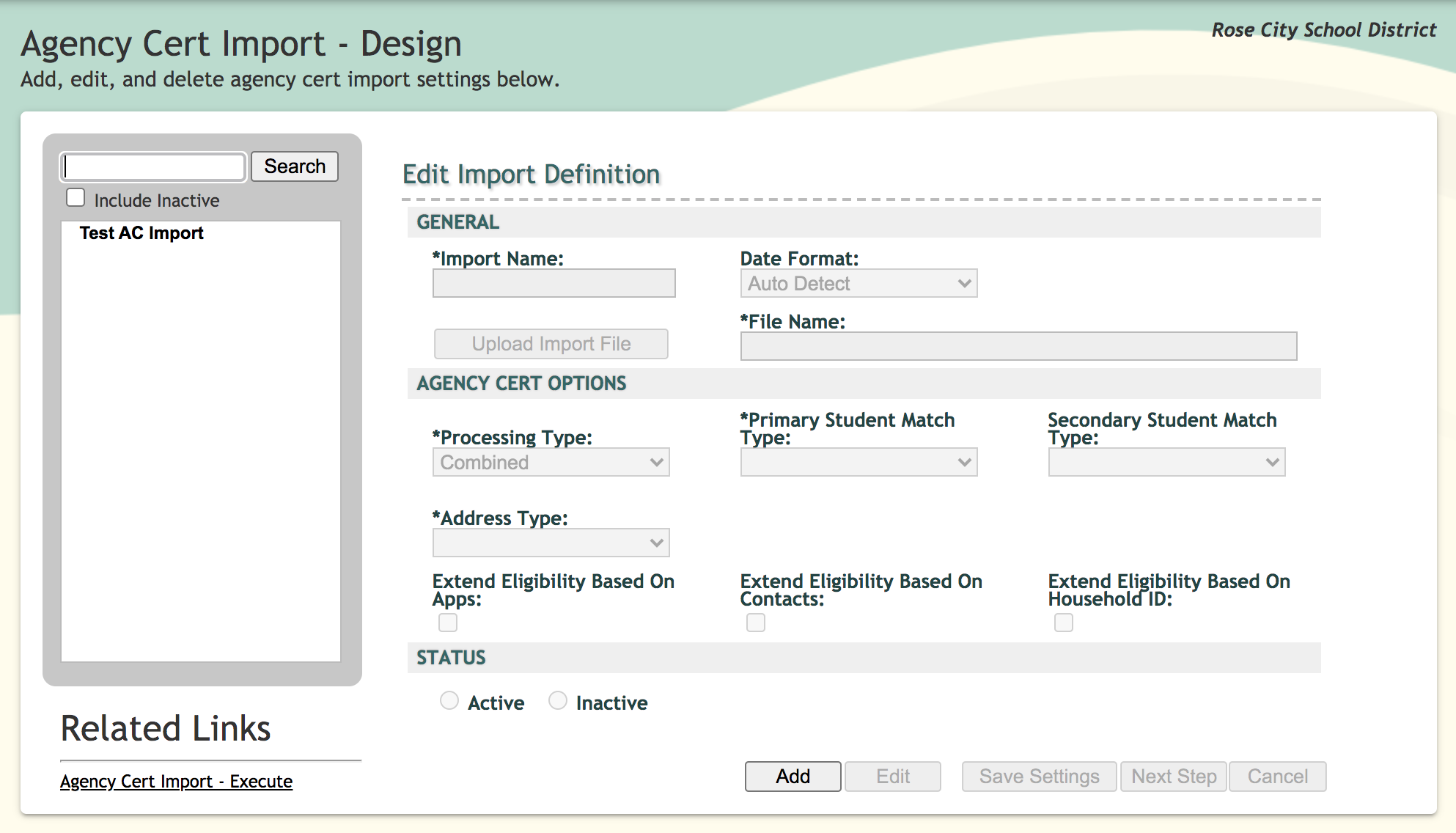Expand the Processing Type dropdown

551,463
